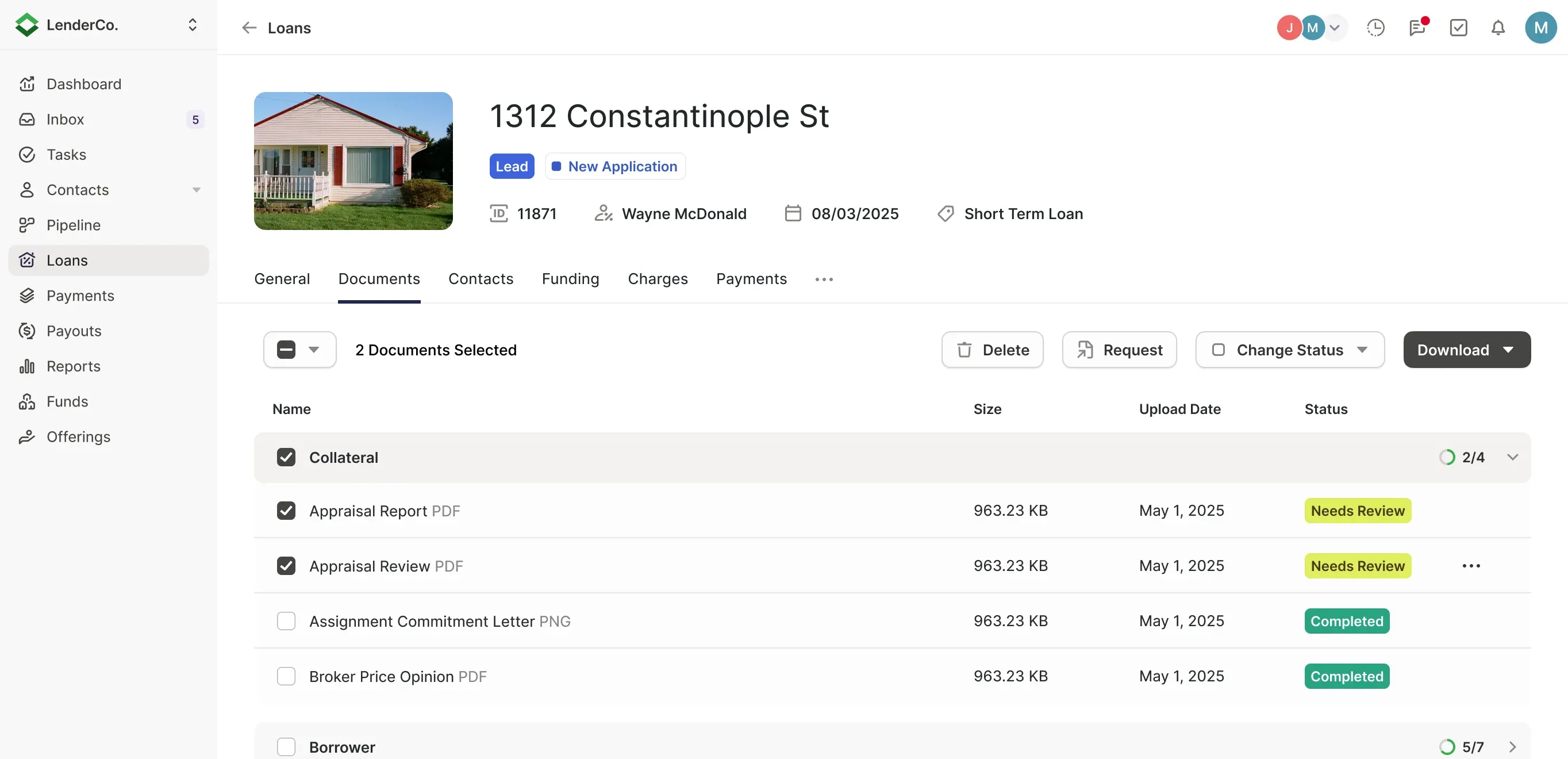This screenshot has height=759, width=1568.
Task: Open the notifications bell
Action: pyautogui.click(x=1498, y=28)
